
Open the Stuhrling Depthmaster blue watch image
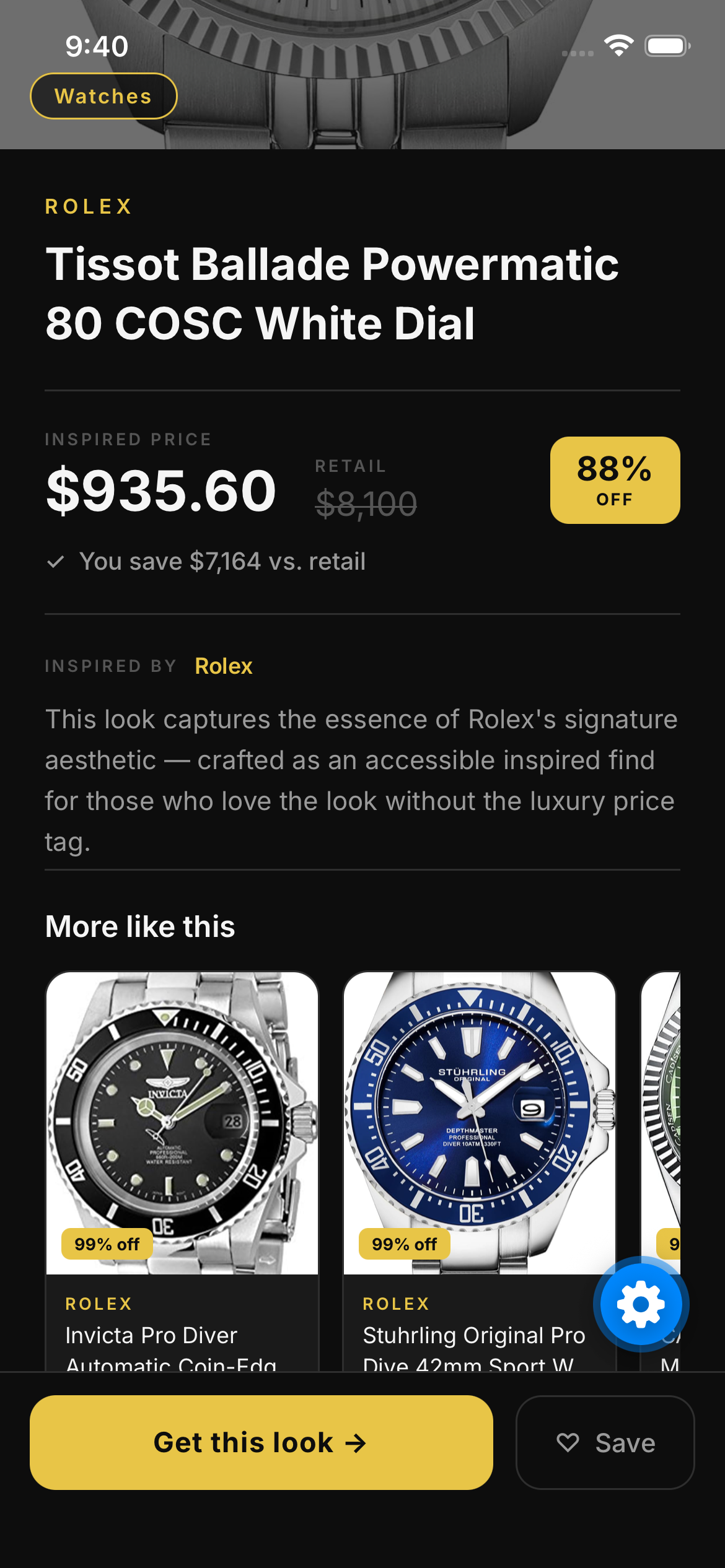[x=480, y=1108]
